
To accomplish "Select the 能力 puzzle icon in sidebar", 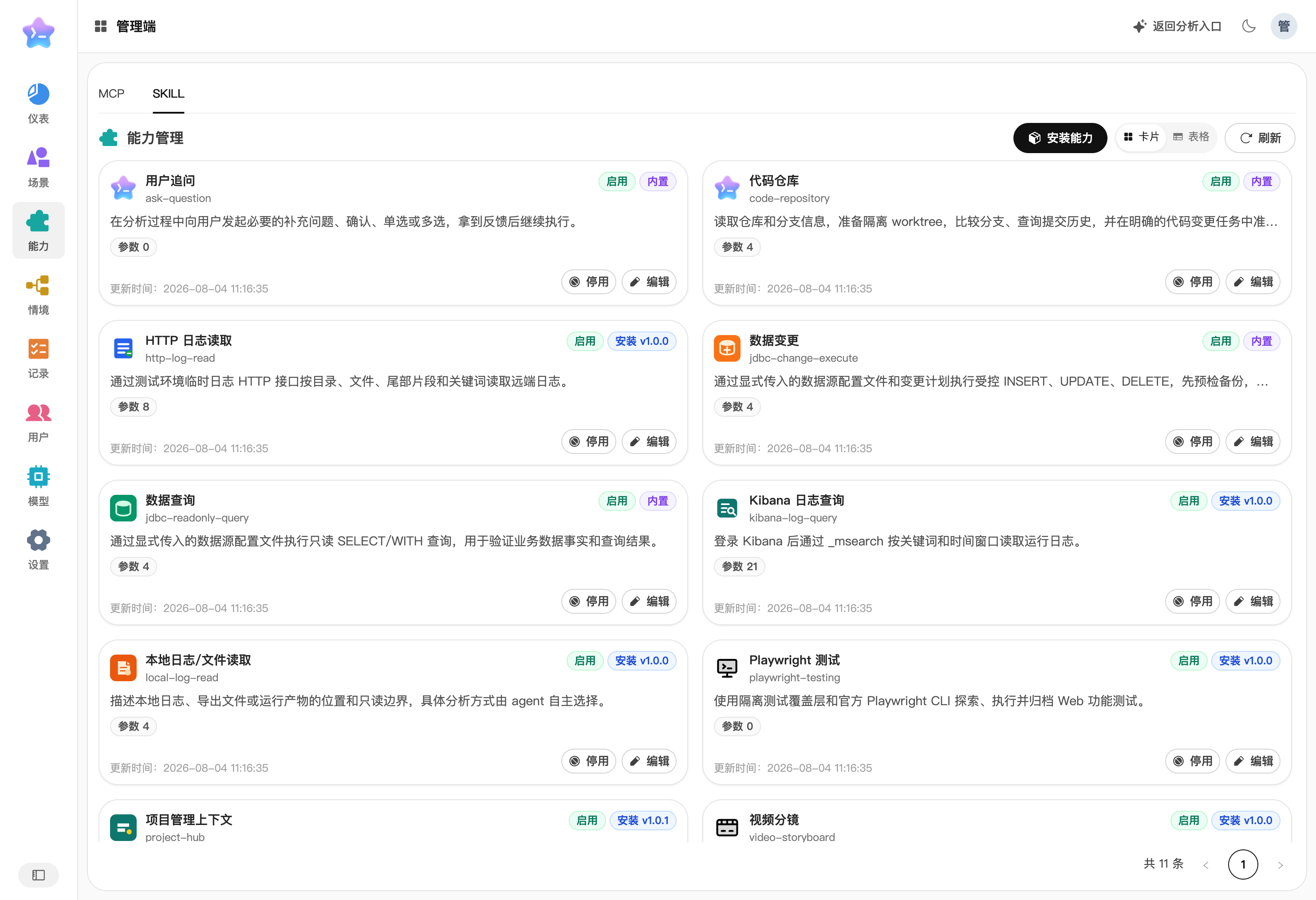I will 39,230.
